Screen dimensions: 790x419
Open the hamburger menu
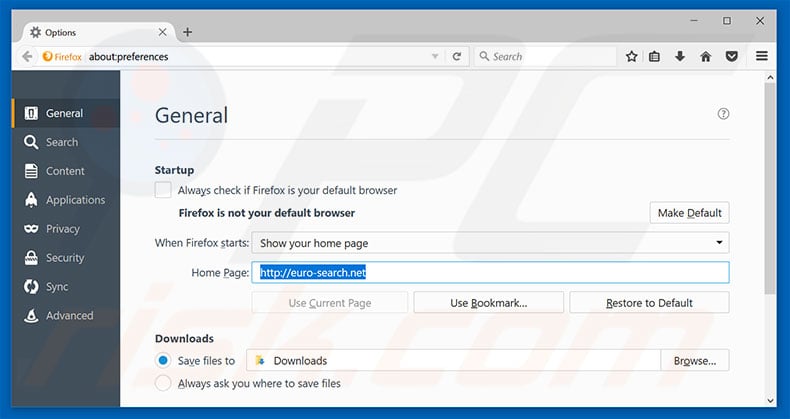762,56
